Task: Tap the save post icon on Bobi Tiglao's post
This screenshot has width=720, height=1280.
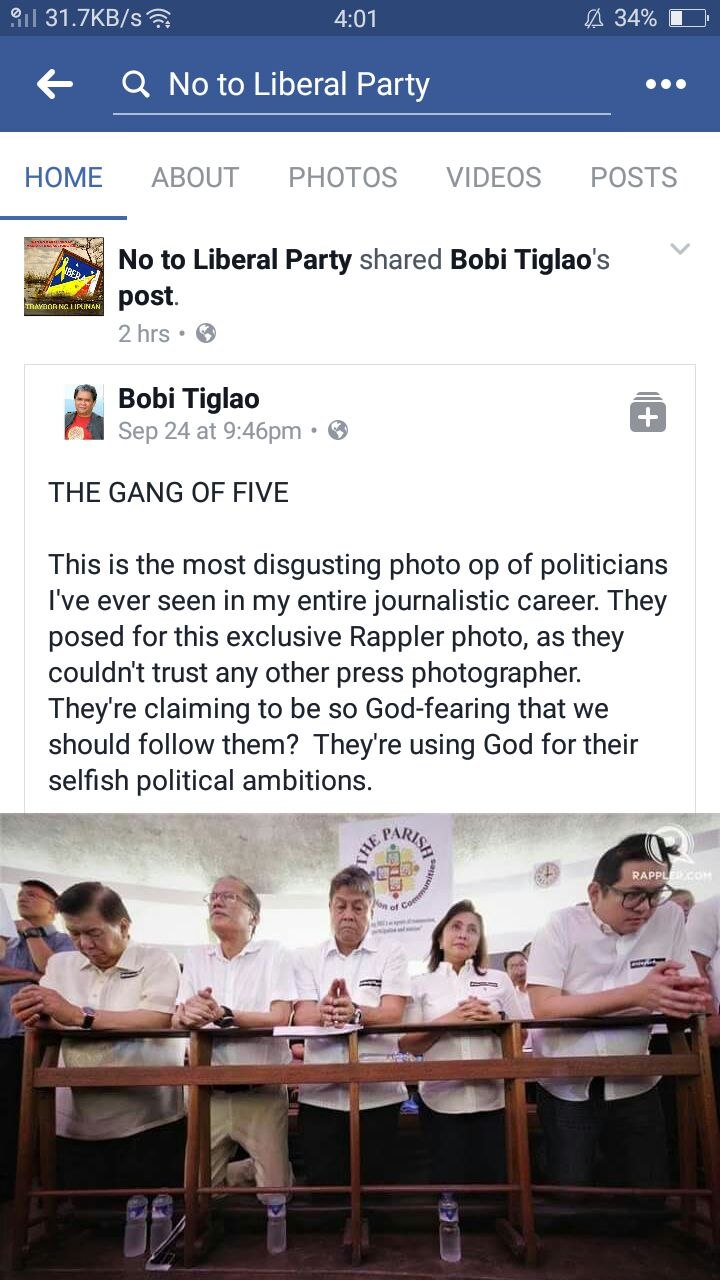Action: (648, 412)
